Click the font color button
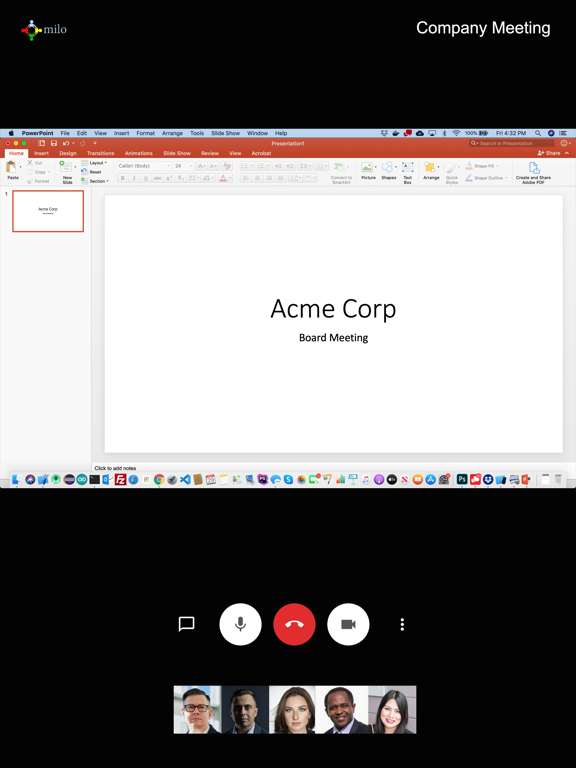 tap(223, 178)
